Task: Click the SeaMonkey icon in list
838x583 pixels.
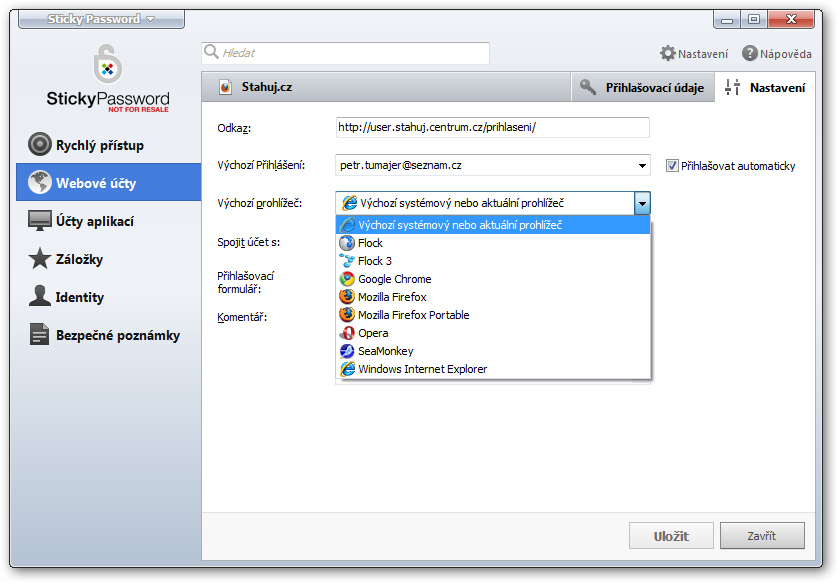Action: tap(347, 351)
